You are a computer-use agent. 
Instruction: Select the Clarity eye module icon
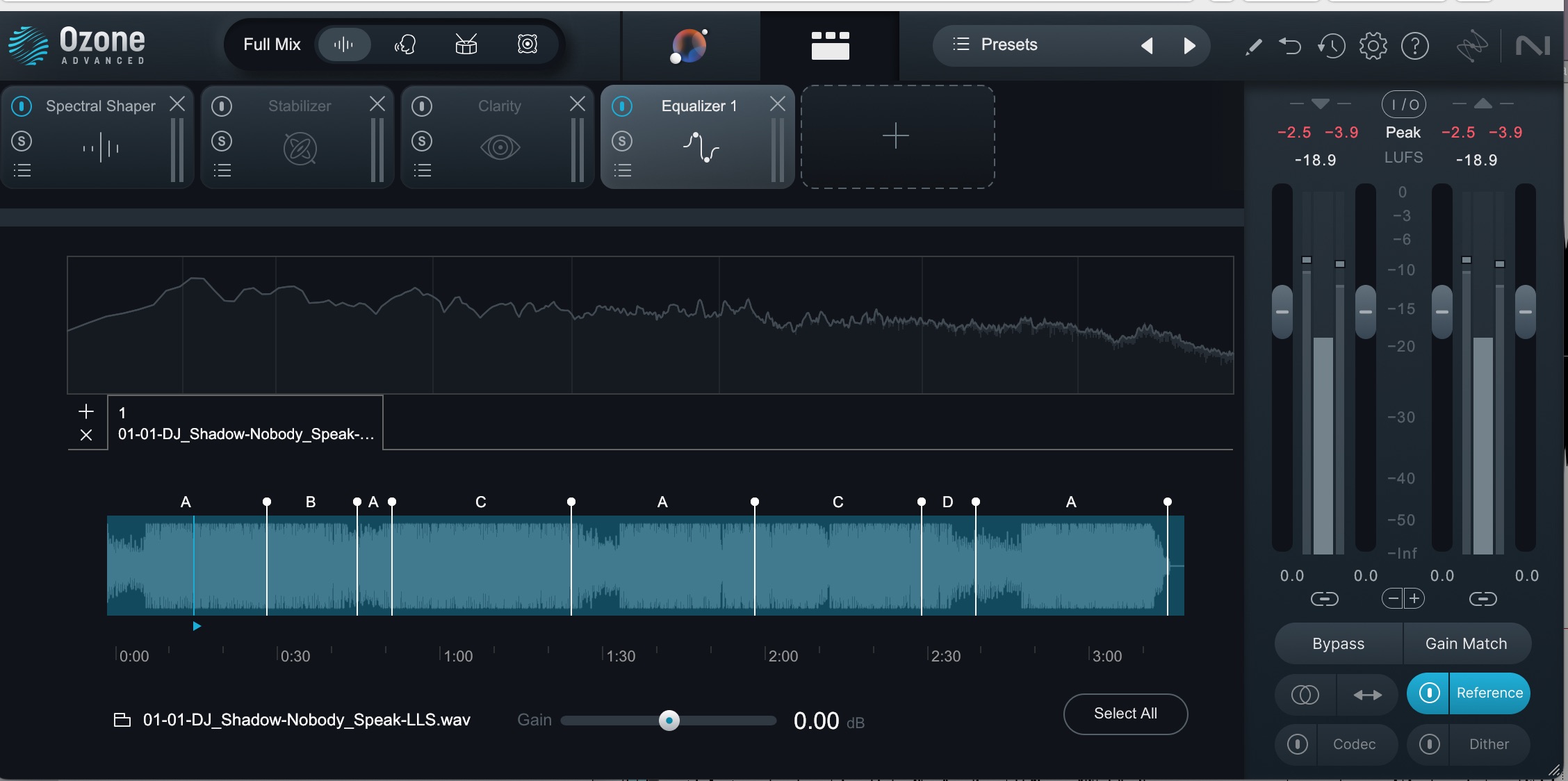point(500,147)
